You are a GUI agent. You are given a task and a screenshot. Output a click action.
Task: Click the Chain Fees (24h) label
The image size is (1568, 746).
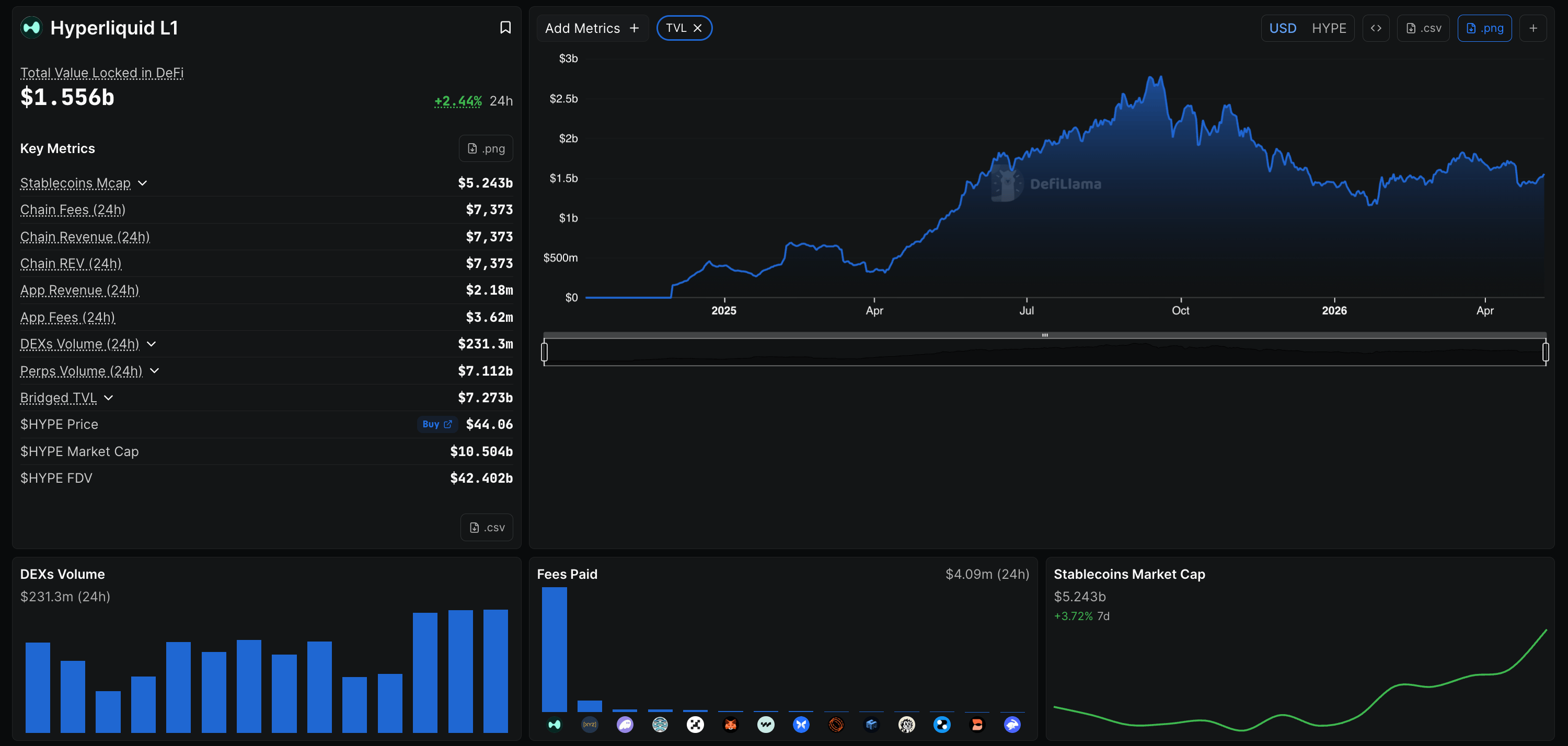click(x=73, y=210)
